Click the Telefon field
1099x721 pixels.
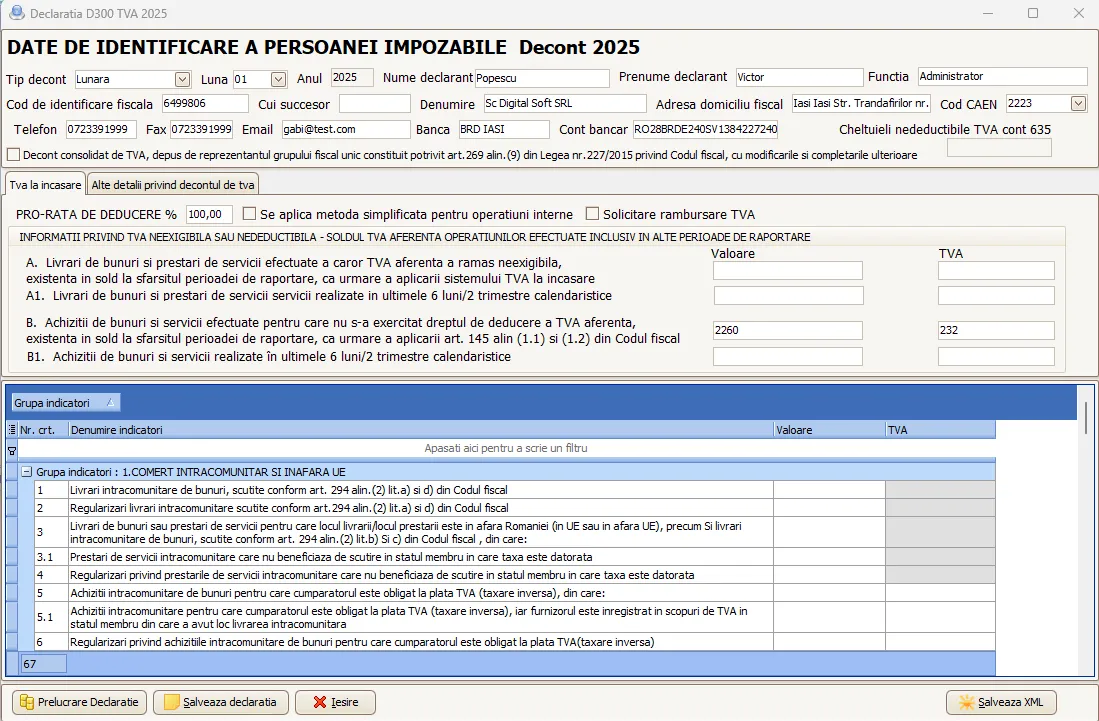pyautogui.click(x=101, y=129)
